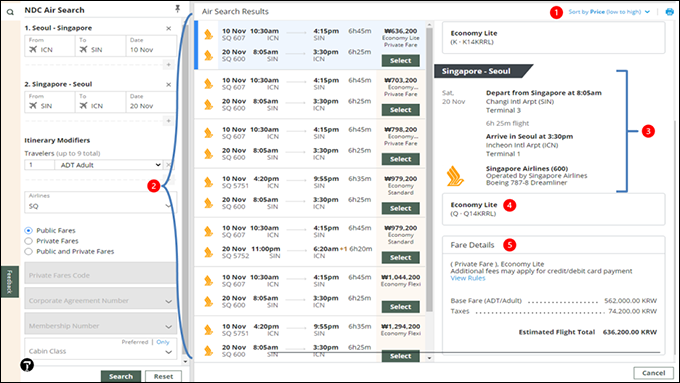Click the Fare Details heading
Screen dimensions: 680x383
click(472, 245)
